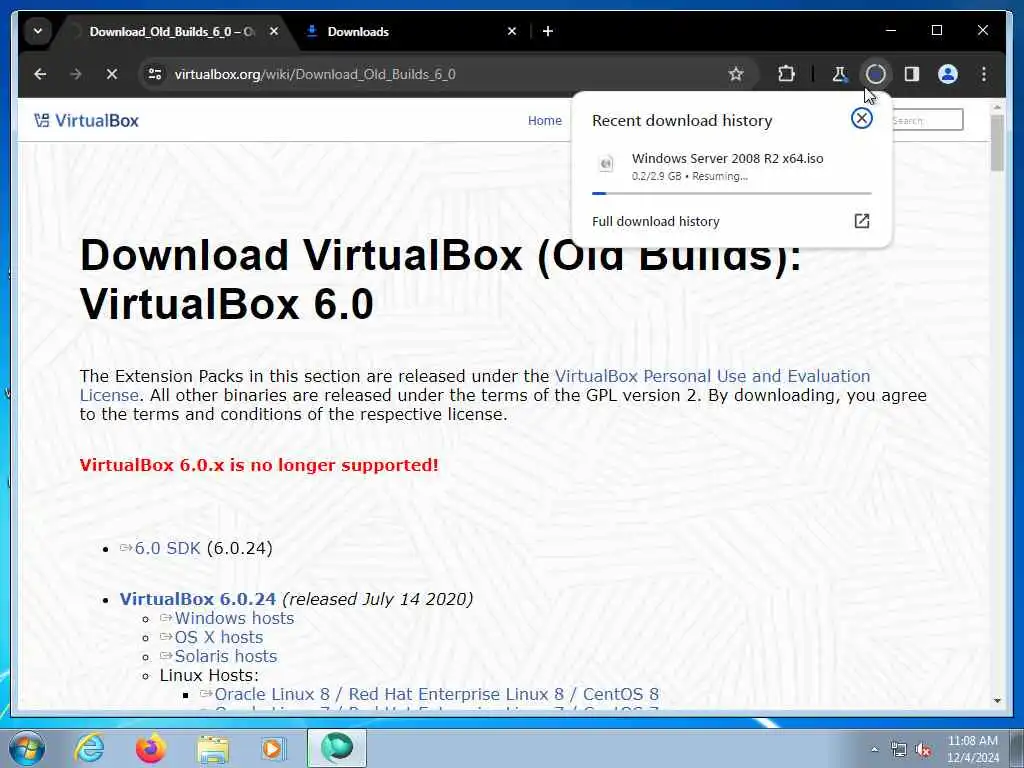Image resolution: width=1024 pixels, height=768 pixels.
Task: Select the active browser taskbar icon
Action: (337, 748)
